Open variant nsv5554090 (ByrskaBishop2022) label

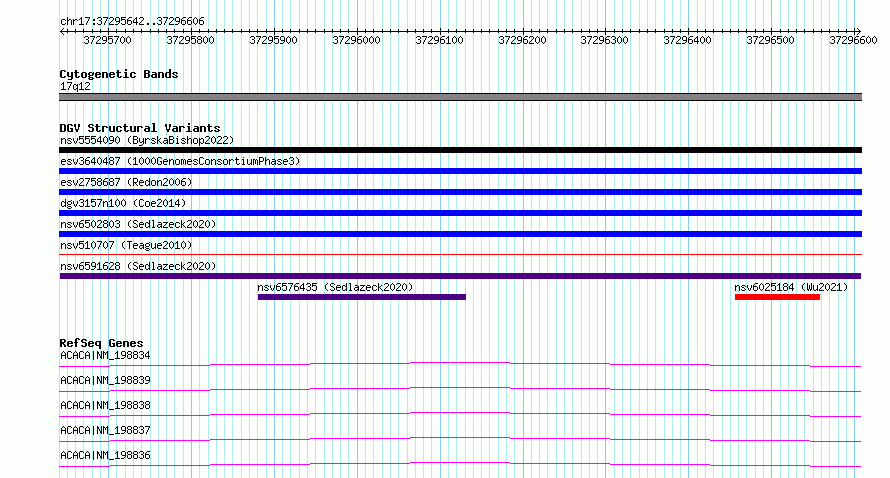(x=147, y=140)
